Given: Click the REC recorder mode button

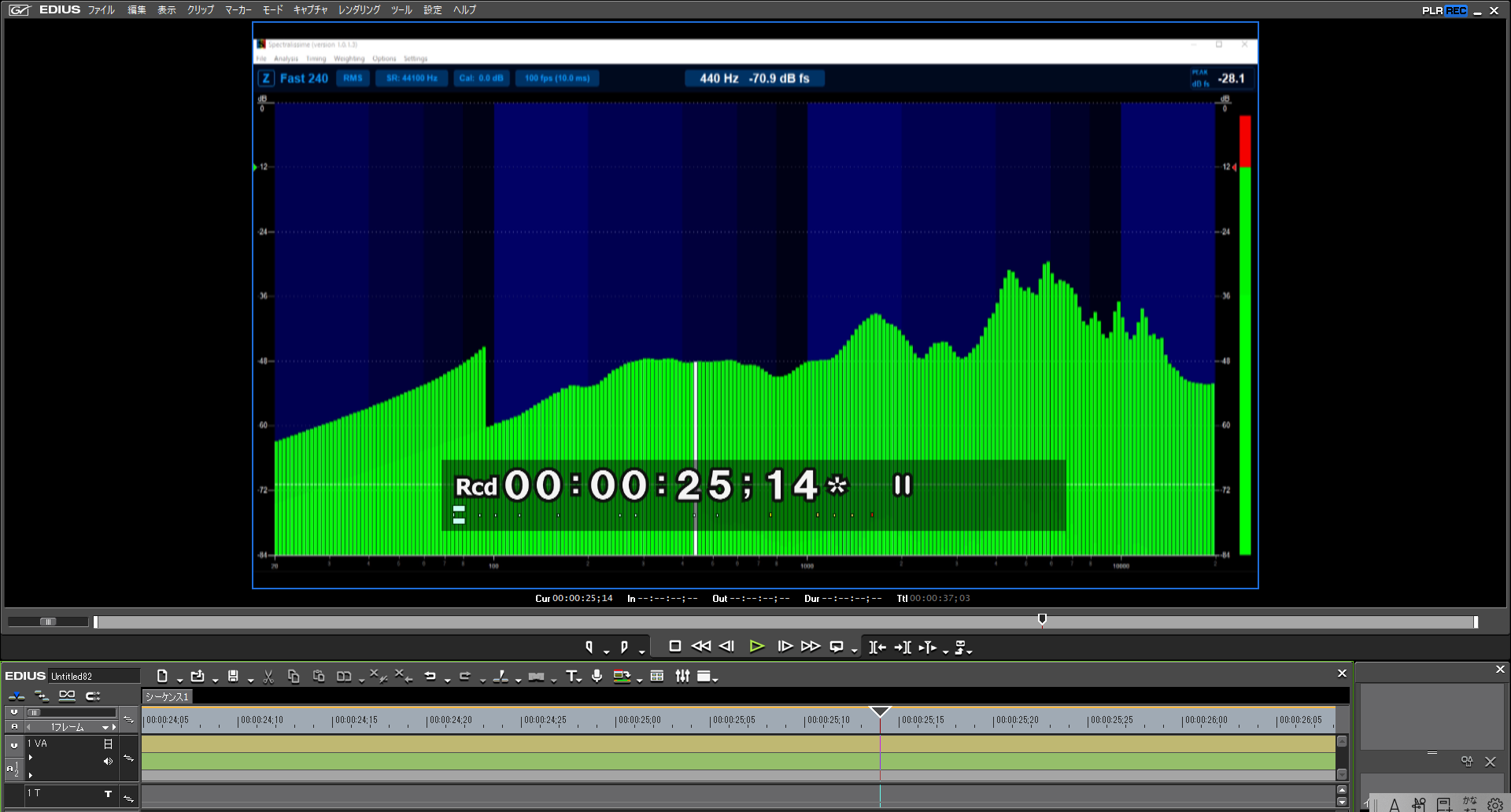Looking at the screenshot, I should (x=1457, y=10).
